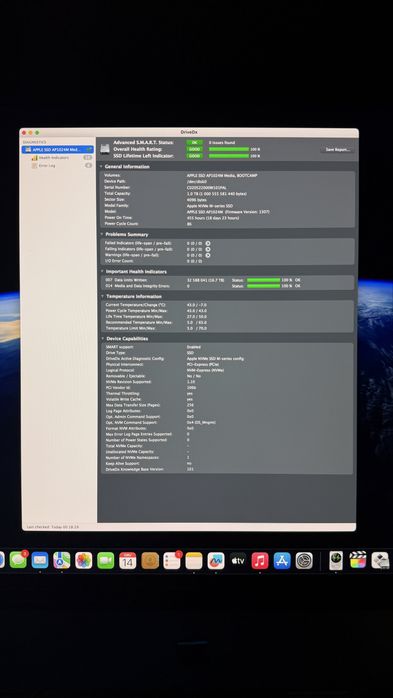Click the Life Time Temperature Min/Max row
The height and width of the screenshot is (698, 393).
point(227,316)
